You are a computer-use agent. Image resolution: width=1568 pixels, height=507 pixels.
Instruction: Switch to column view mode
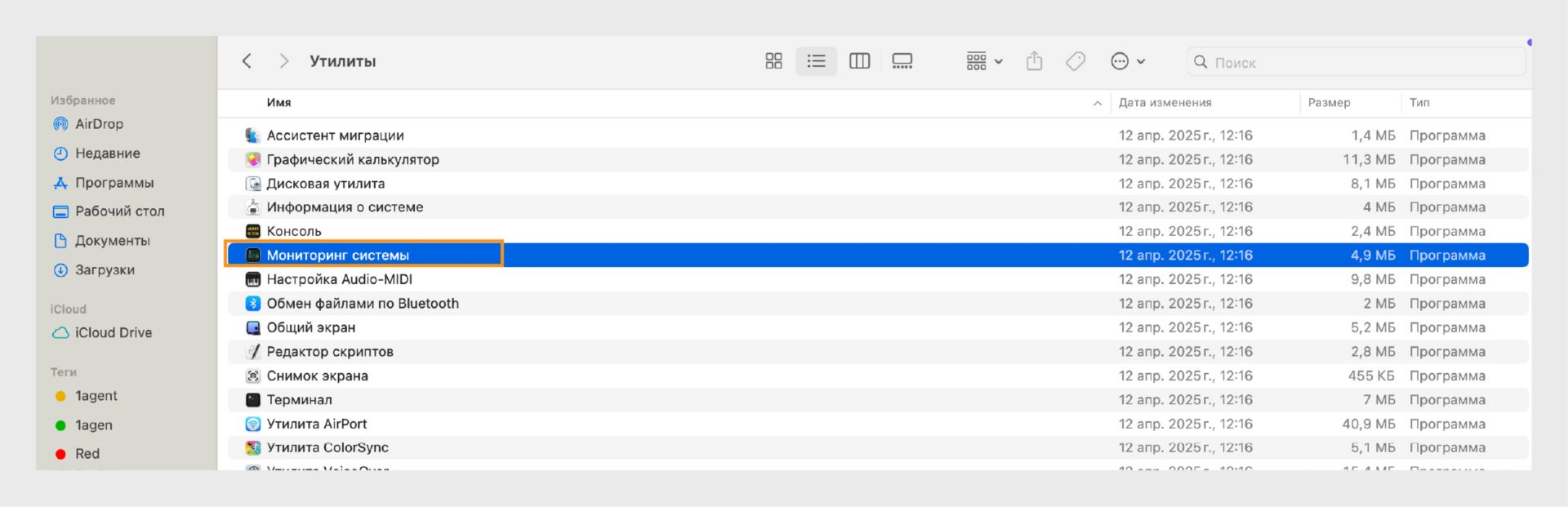tap(859, 61)
